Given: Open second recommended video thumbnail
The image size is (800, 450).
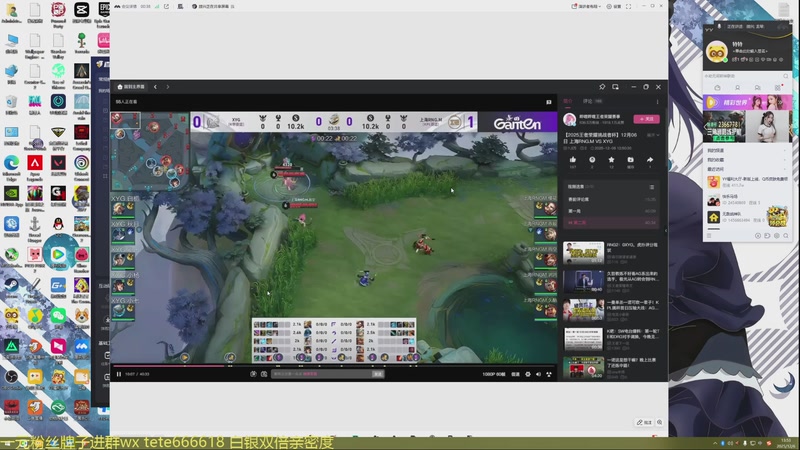Looking at the screenshot, I should pyautogui.click(x=583, y=281).
